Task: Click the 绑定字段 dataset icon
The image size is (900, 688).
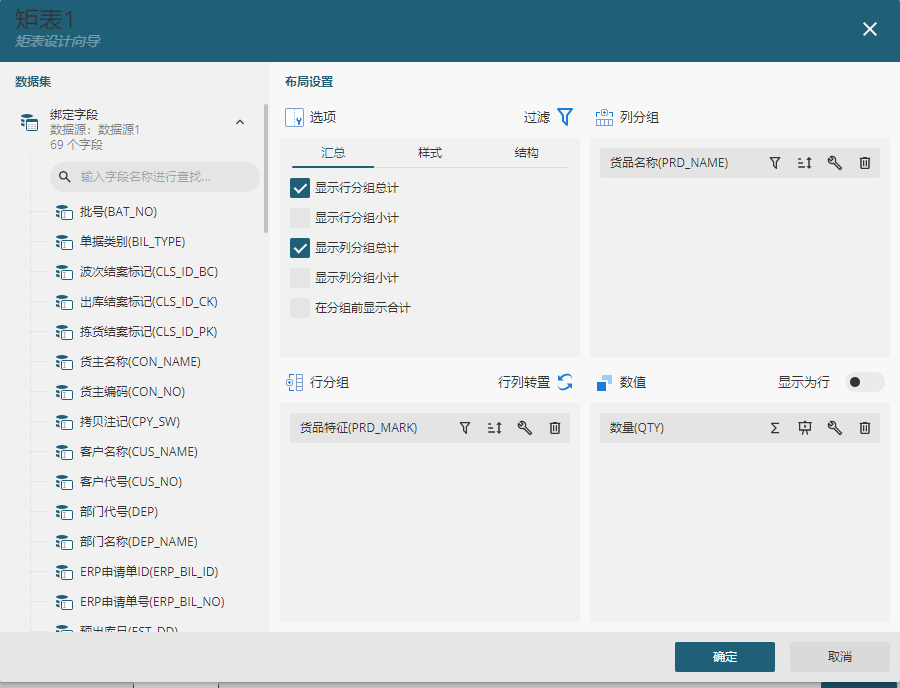Action: coord(29,122)
